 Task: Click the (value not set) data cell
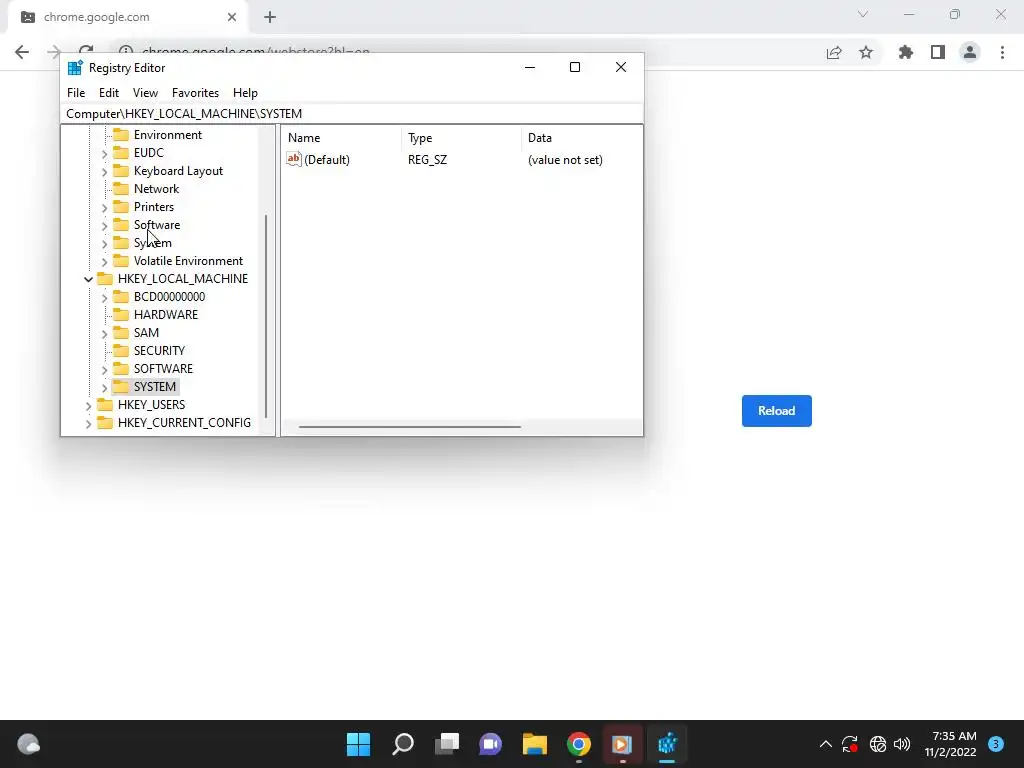tap(565, 160)
